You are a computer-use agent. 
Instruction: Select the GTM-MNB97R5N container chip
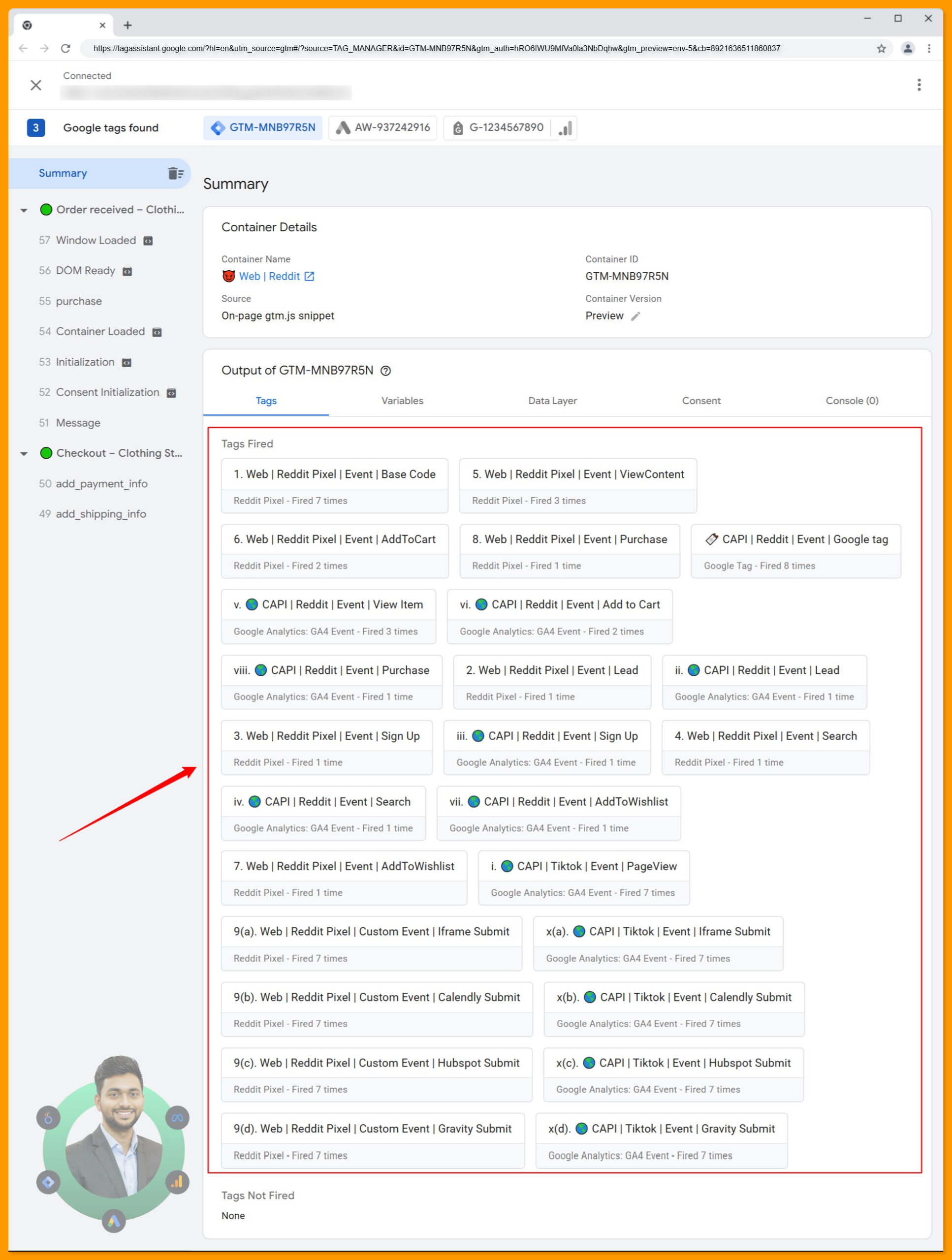(x=263, y=127)
